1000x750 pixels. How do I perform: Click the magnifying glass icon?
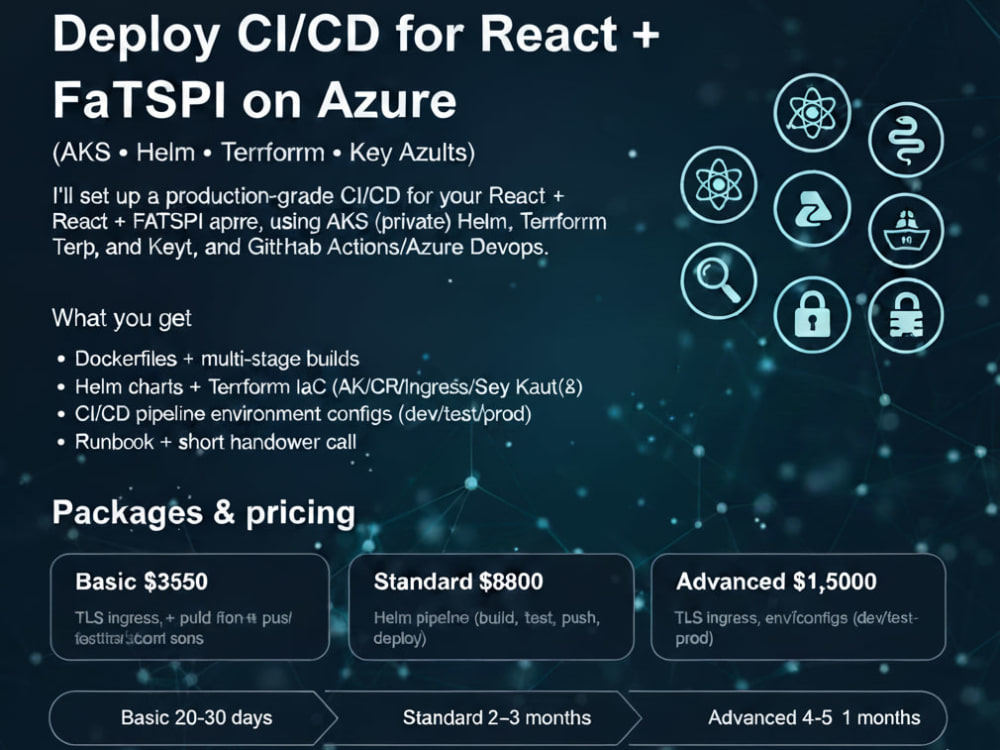[x=719, y=281]
